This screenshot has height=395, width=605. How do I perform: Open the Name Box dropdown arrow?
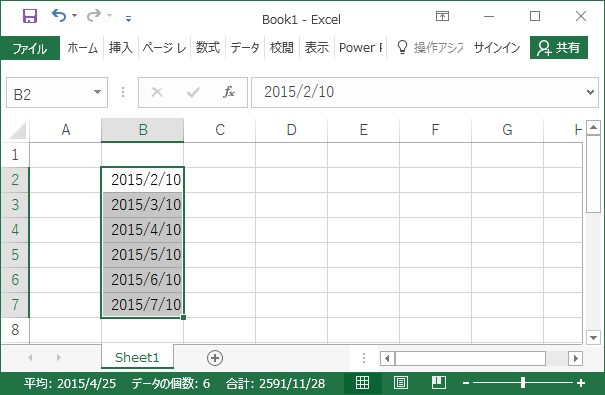[98, 93]
